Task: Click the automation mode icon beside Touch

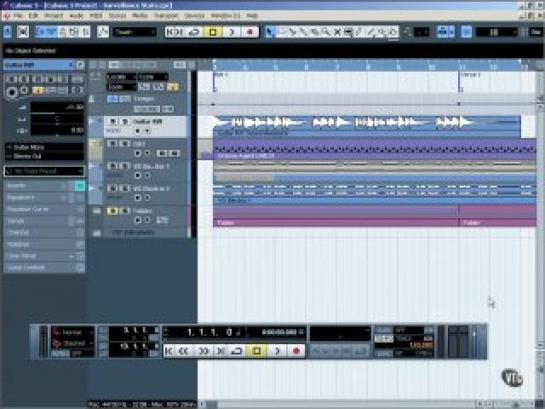Action: click(103, 32)
